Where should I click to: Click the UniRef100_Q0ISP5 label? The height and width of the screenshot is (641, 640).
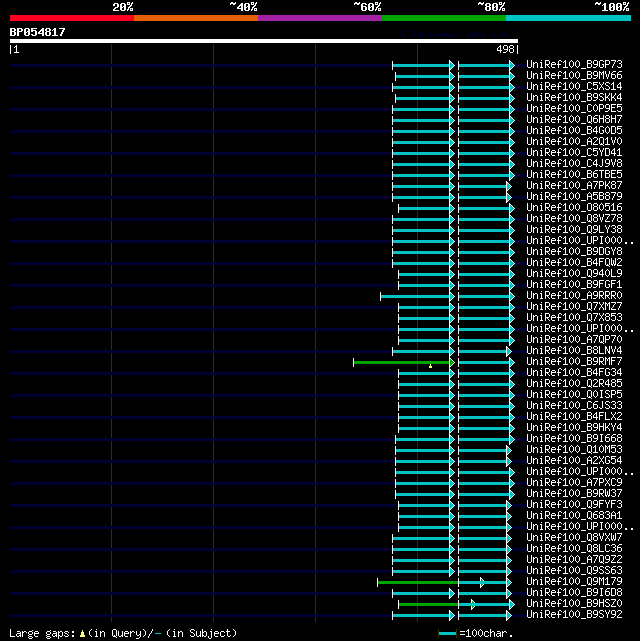tap(574, 395)
